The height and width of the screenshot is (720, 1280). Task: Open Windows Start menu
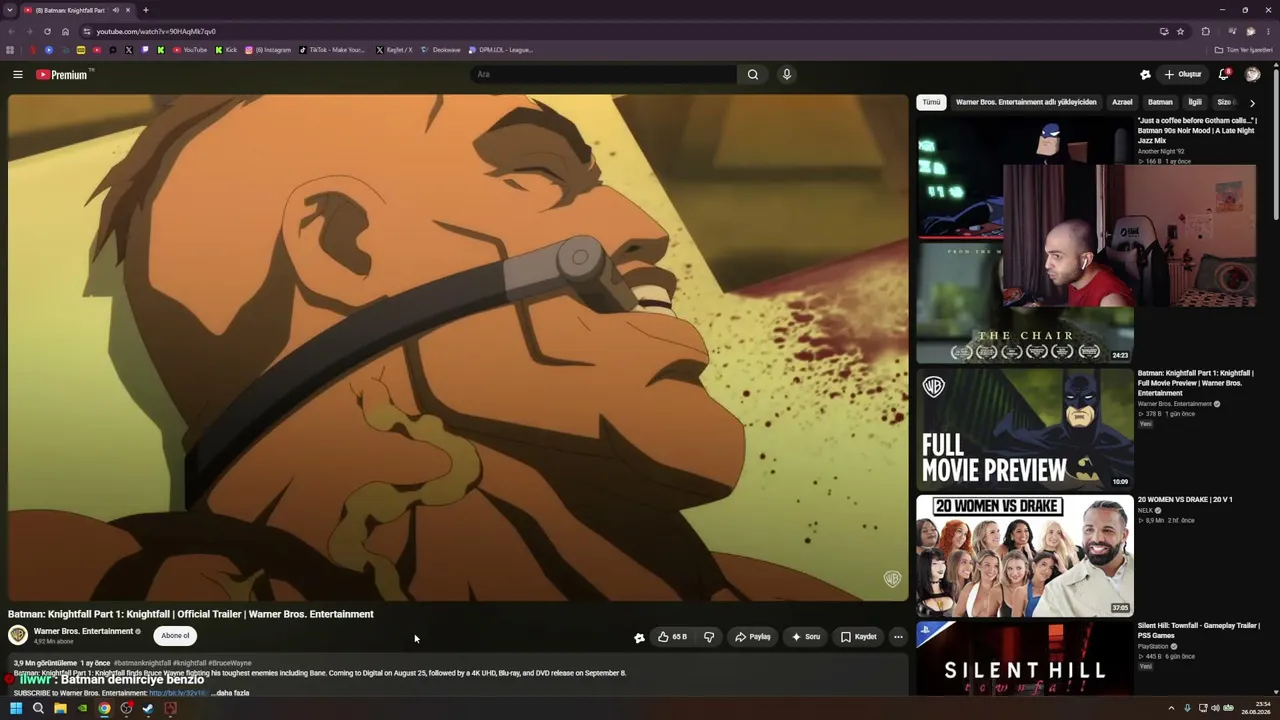pyautogui.click(x=16, y=709)
